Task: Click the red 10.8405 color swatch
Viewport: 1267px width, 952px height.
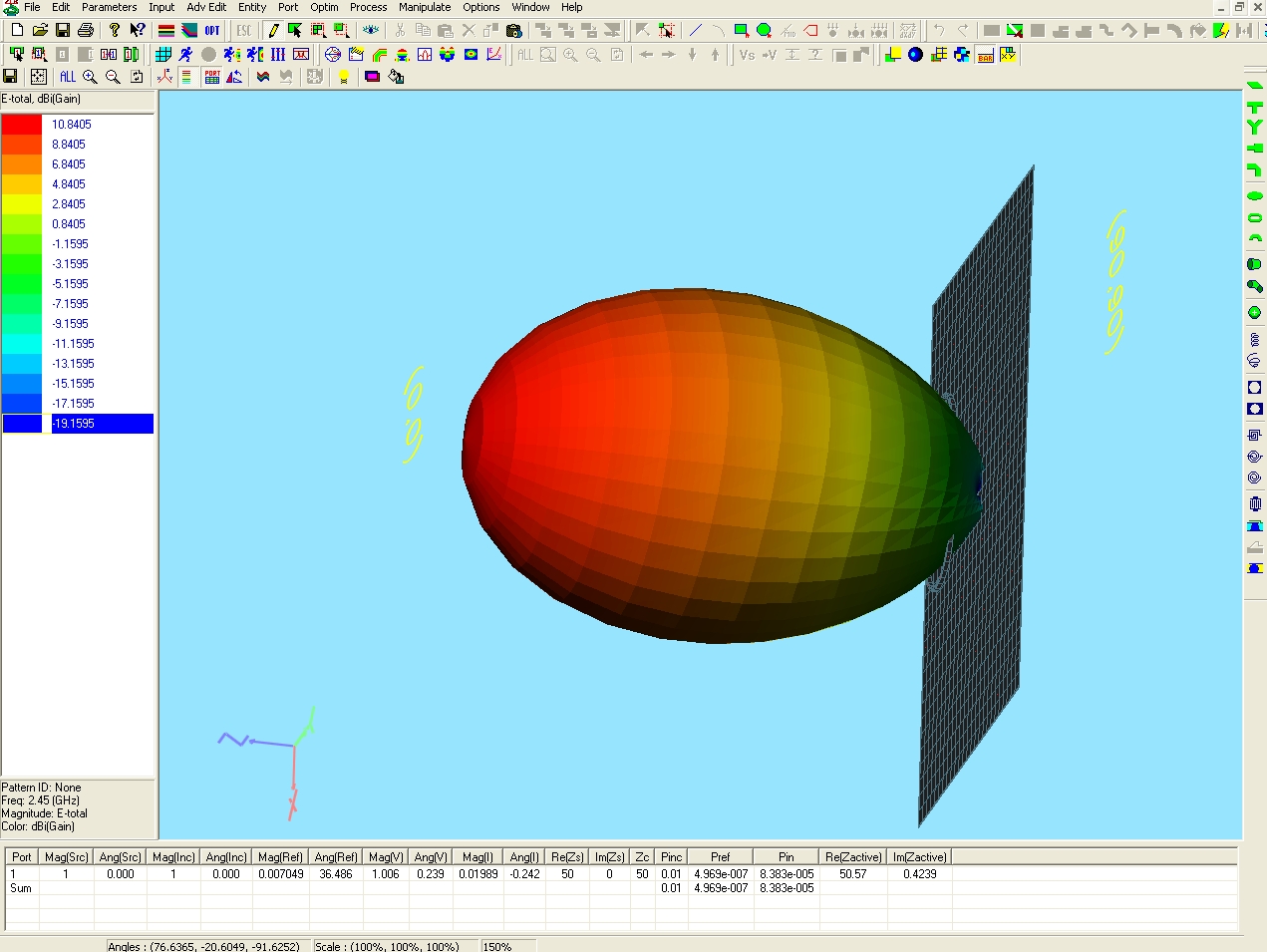Action: coord(22,125)
